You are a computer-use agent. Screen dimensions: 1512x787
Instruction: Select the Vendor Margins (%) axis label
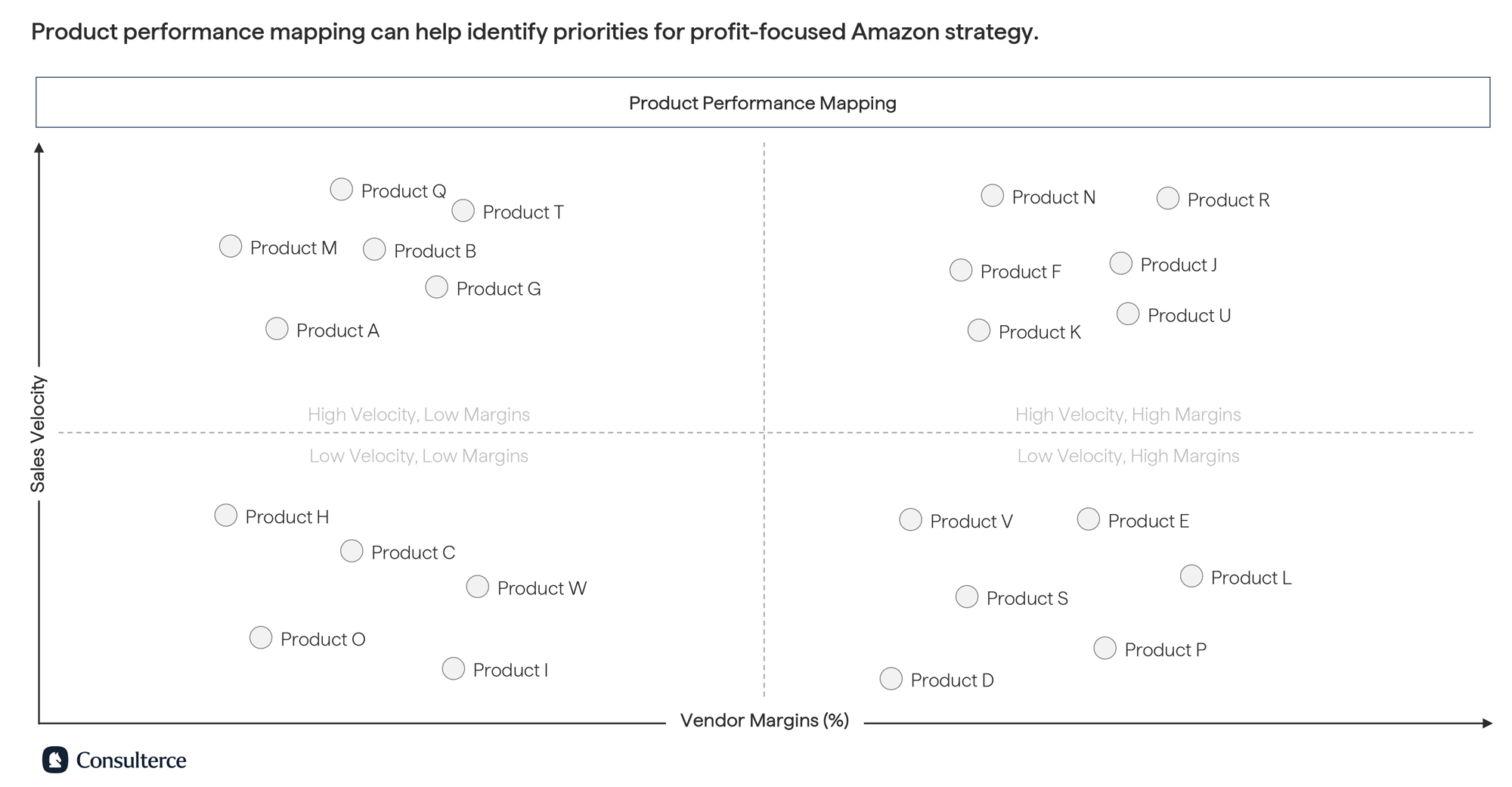coord(764,720)
